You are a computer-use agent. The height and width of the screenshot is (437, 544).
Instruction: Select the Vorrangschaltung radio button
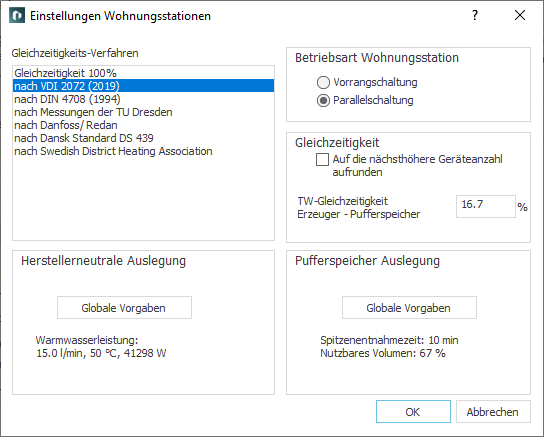(x=323, y=83)
